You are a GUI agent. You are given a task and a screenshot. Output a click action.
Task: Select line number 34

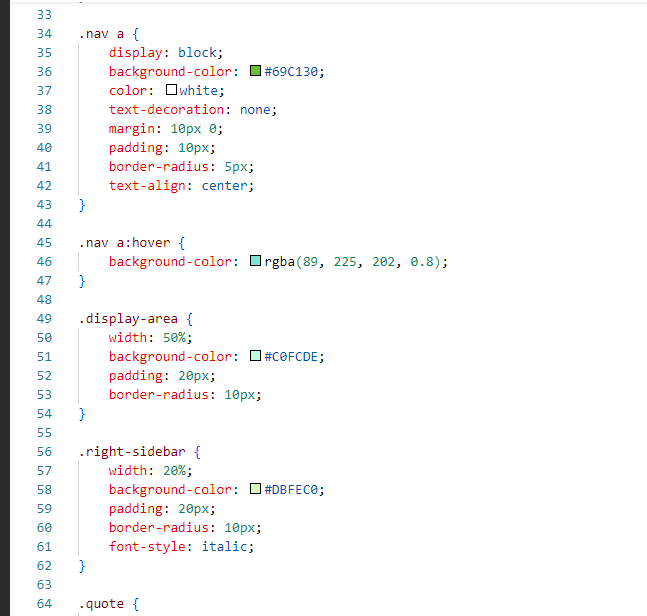click(x=44, y=33)
